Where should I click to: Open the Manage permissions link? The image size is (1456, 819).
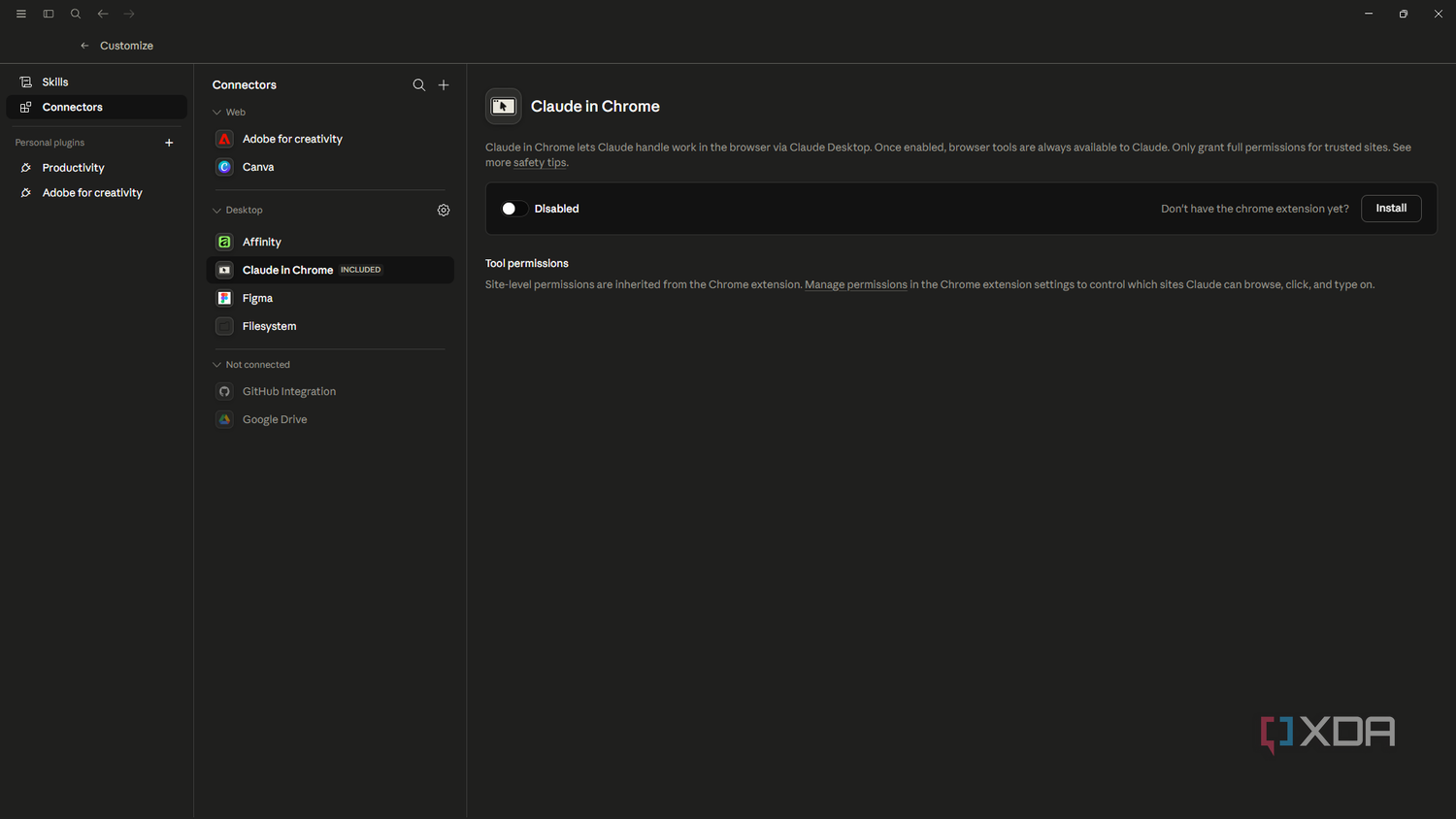point(856,285)
